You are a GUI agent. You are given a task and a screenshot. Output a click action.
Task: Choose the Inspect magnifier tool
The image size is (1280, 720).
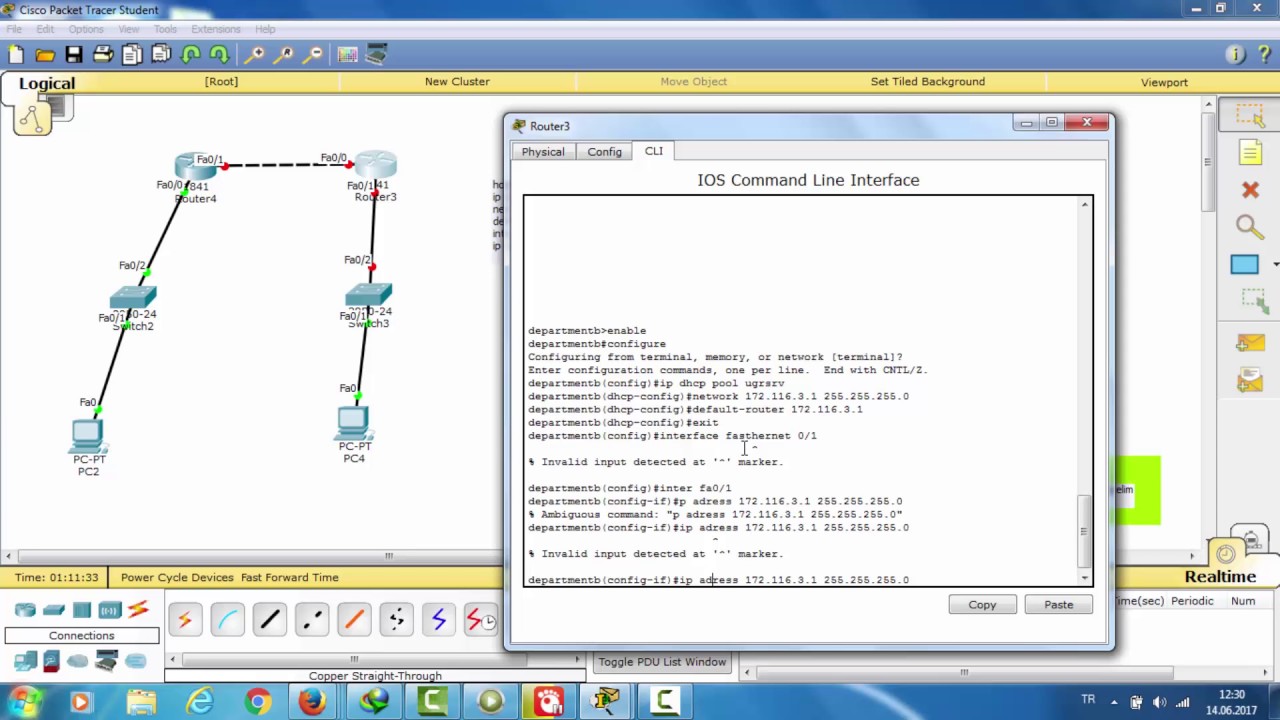point(1249,227)
